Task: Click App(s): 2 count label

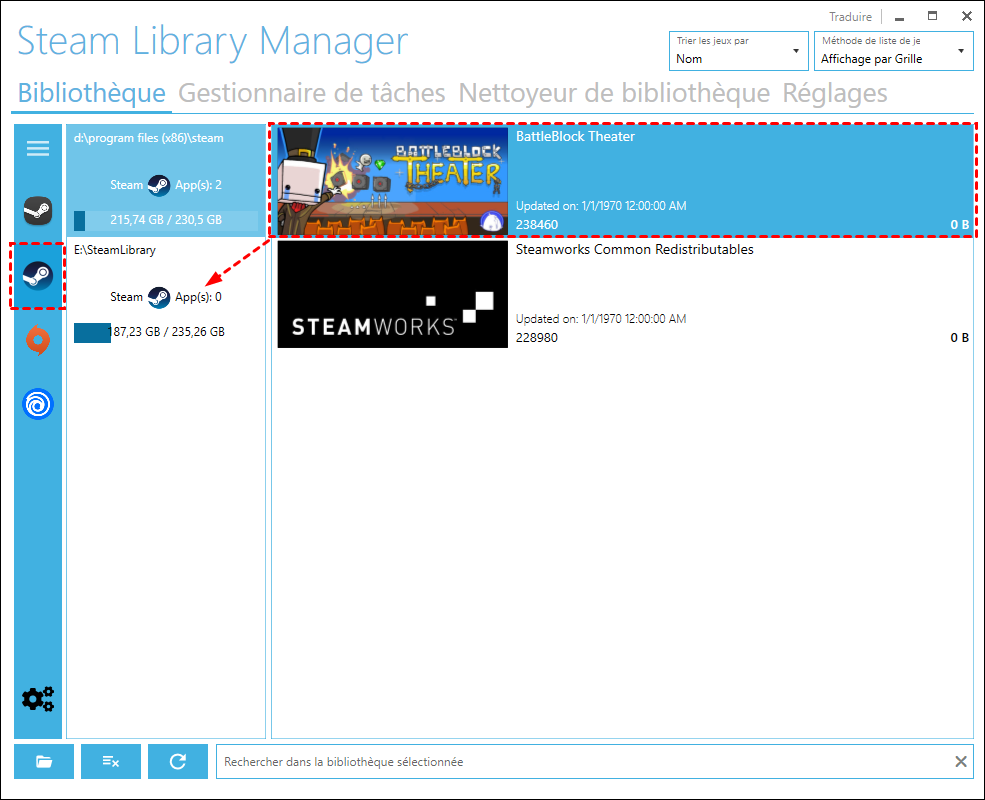Action: pyautogui.click(x=198, y=185)
